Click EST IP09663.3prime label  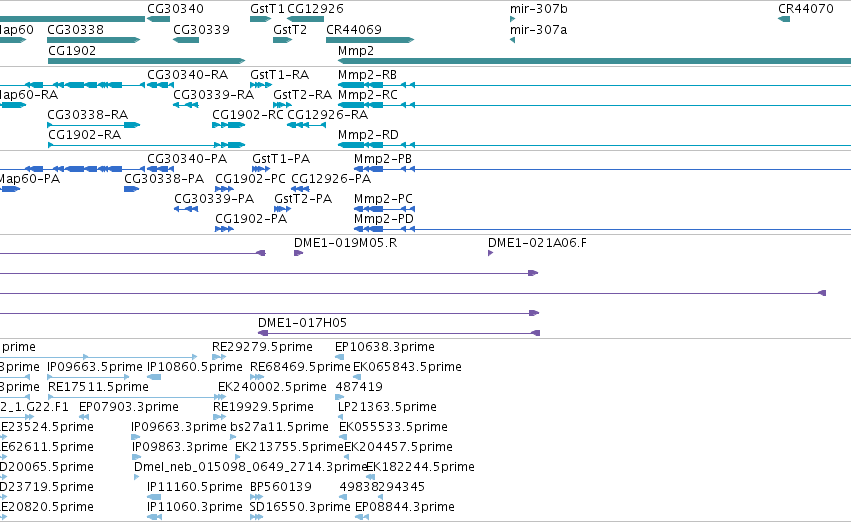(x=179, y=427)
